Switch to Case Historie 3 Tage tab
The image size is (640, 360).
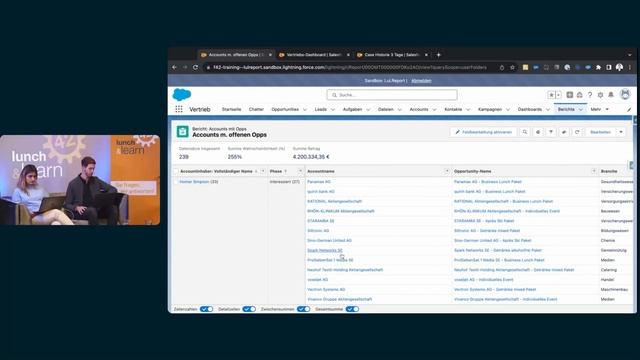coord(391,55)
